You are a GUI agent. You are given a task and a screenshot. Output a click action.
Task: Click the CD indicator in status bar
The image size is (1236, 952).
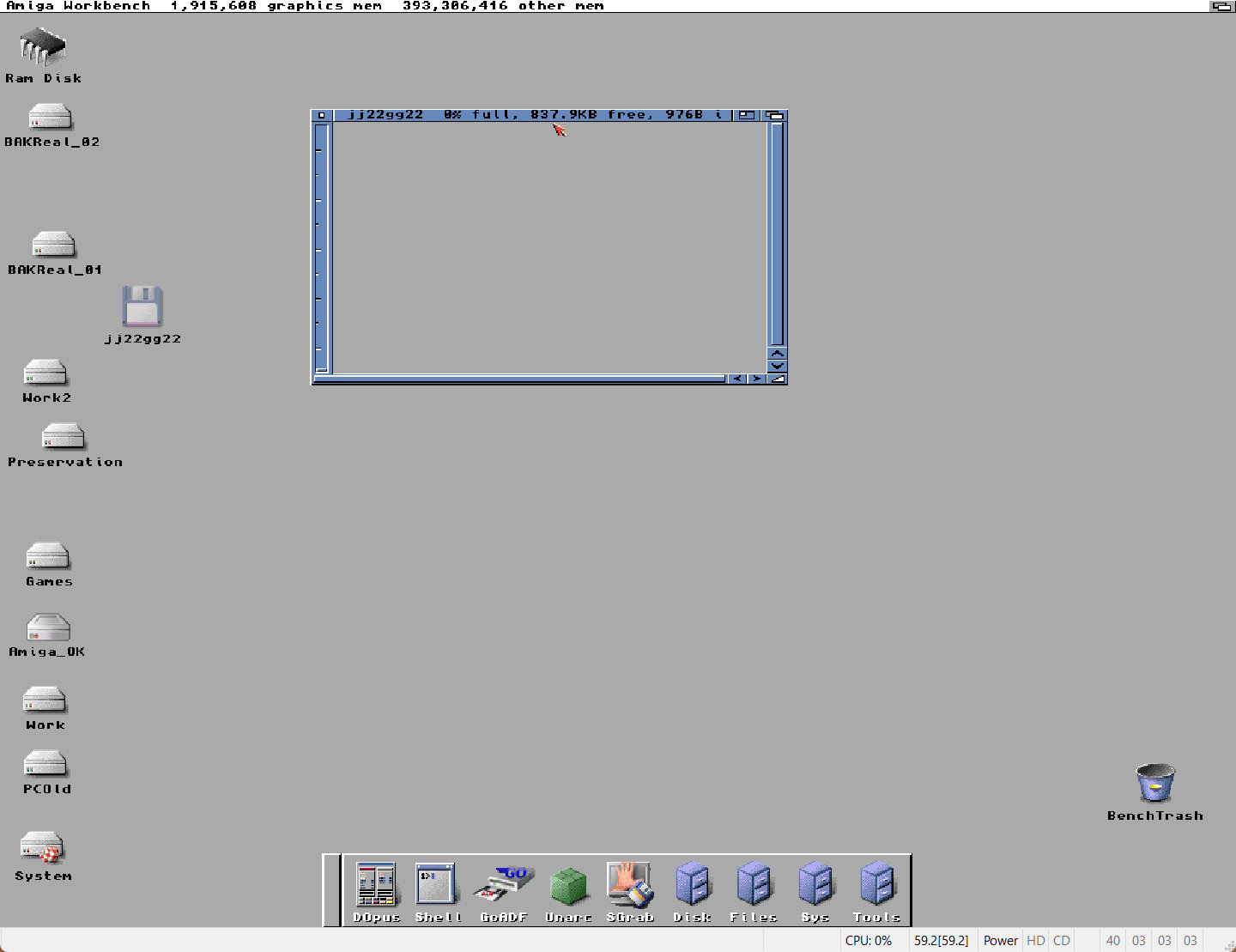(x=1062, y=941)
